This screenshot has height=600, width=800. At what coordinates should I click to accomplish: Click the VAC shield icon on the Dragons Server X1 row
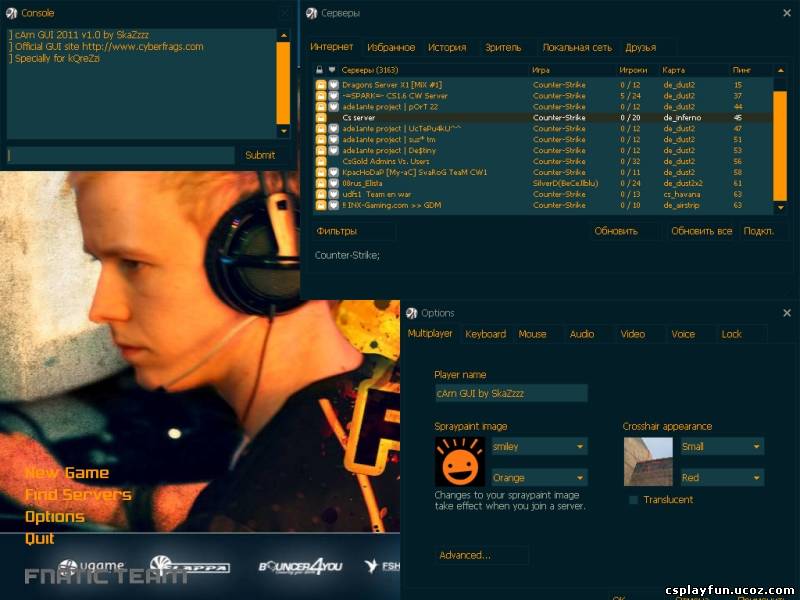pos(333,85)
